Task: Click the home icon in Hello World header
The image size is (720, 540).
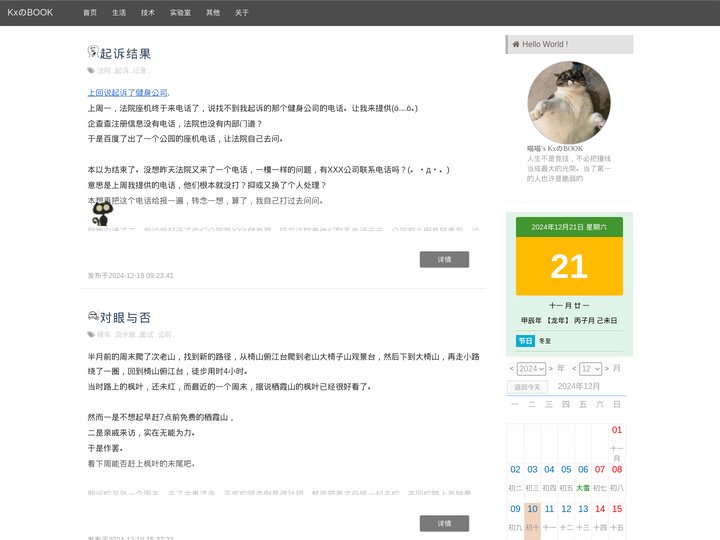Action: tap(516, 44)
